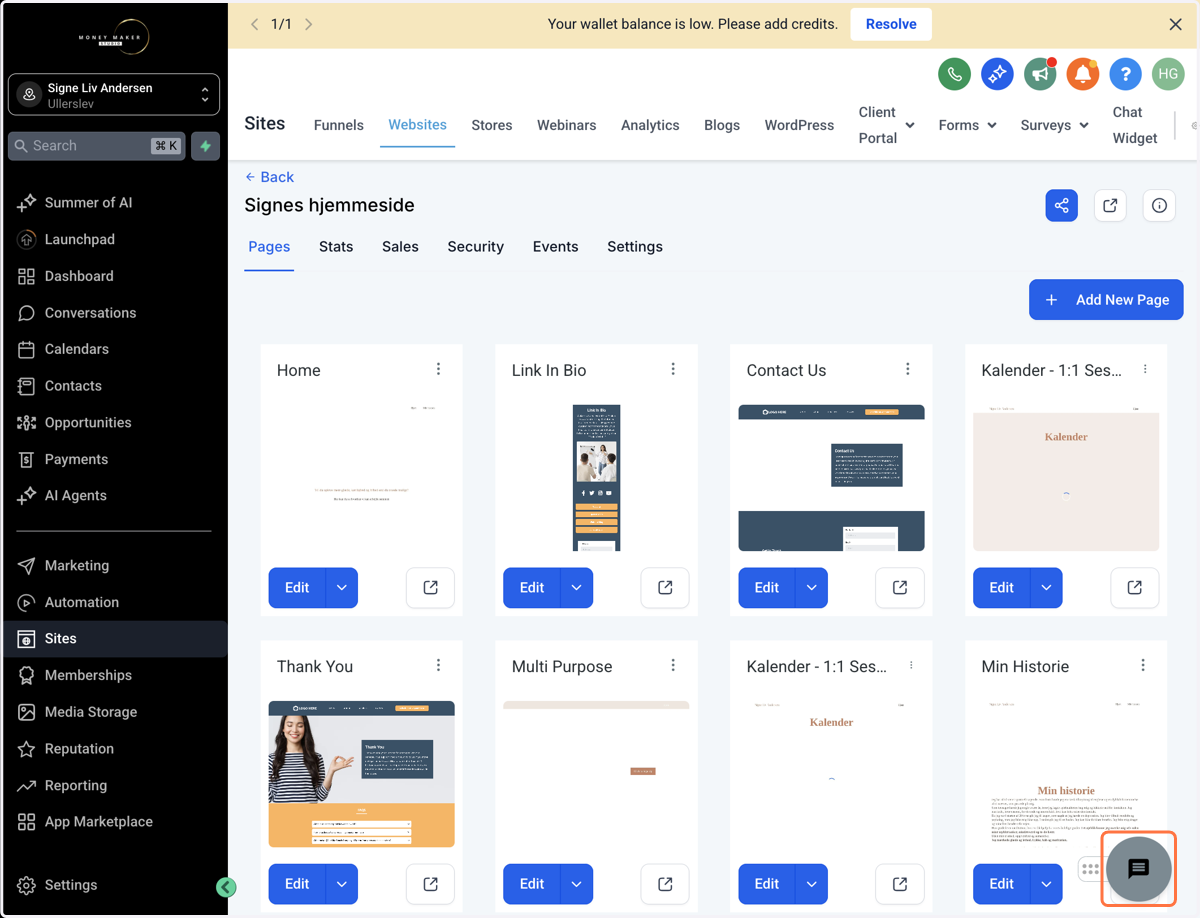The height and width of the screenshot is (918, 1200).
Task: Open three-dot menu on Min Historie card
Action: [x=1143, y=665]
